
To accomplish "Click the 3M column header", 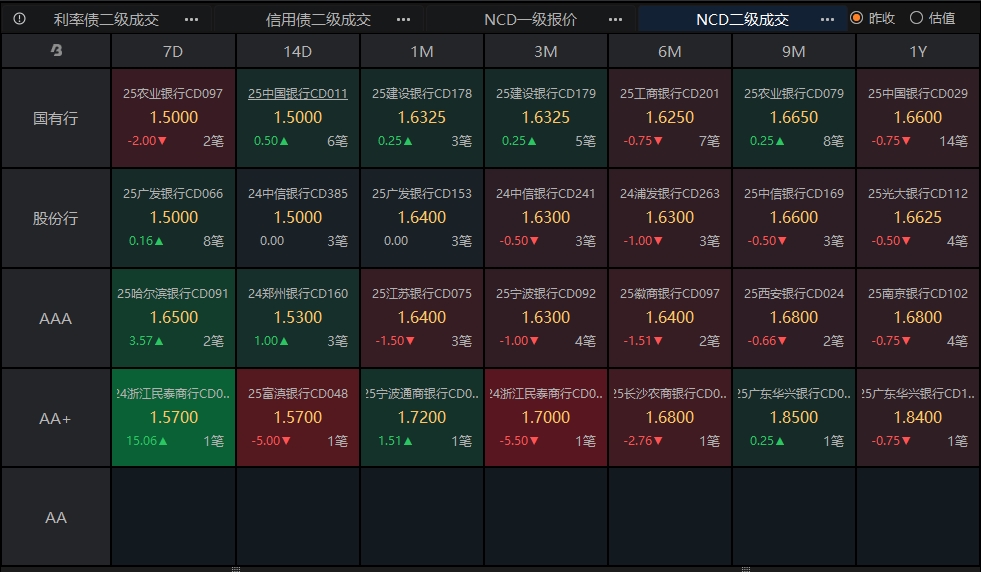I will 546,51.
